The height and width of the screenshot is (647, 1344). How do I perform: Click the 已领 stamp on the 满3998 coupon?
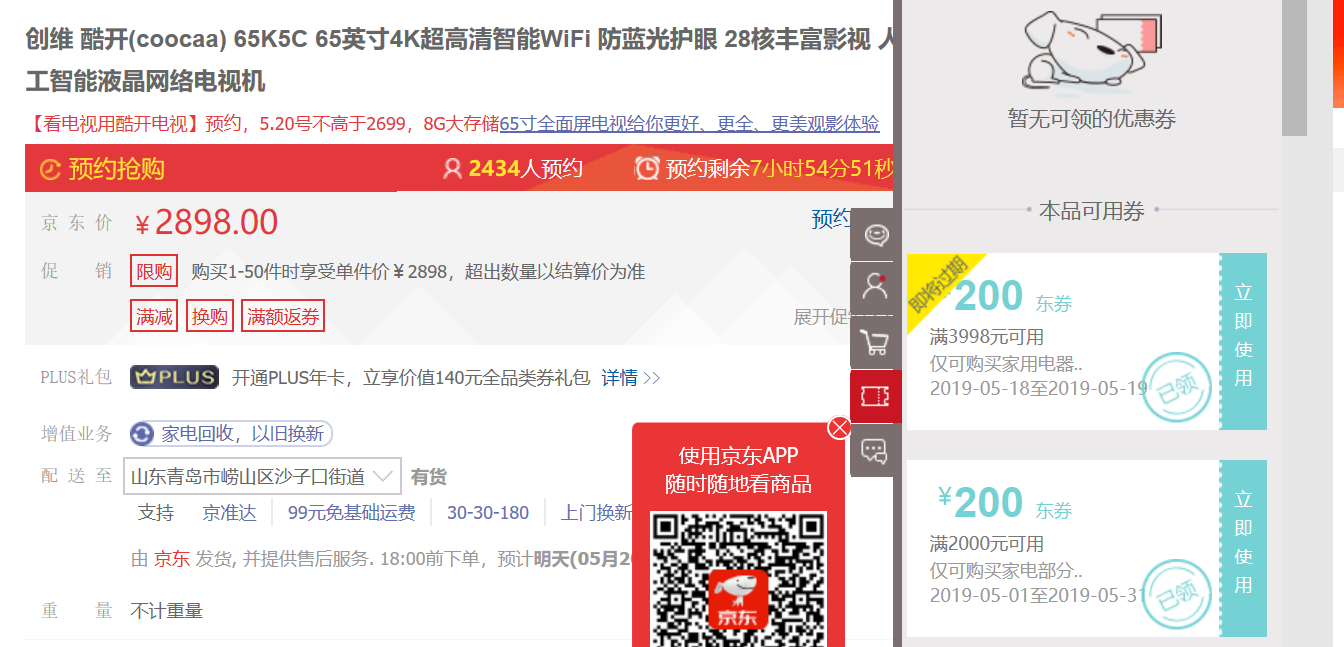(1177, 387)
